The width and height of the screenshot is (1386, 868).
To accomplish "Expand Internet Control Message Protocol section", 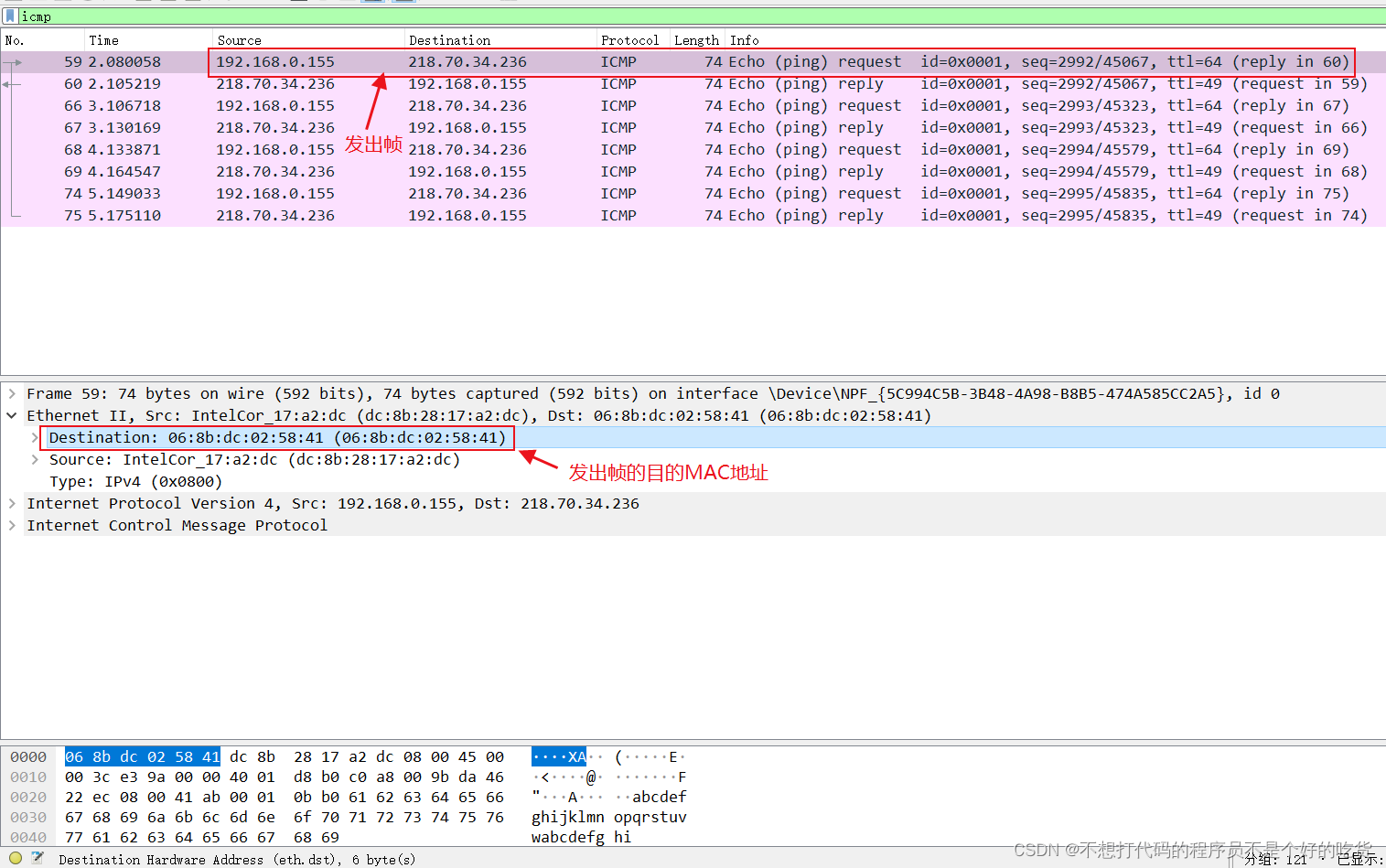I will pyautogui.click(x=12, y=525).
